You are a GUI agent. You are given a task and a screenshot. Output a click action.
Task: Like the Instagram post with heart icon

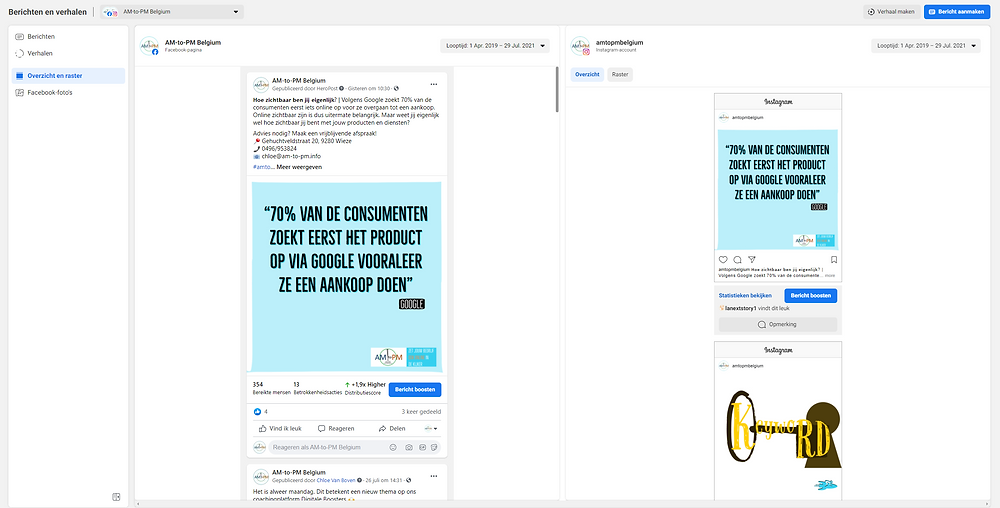point(723,259)
